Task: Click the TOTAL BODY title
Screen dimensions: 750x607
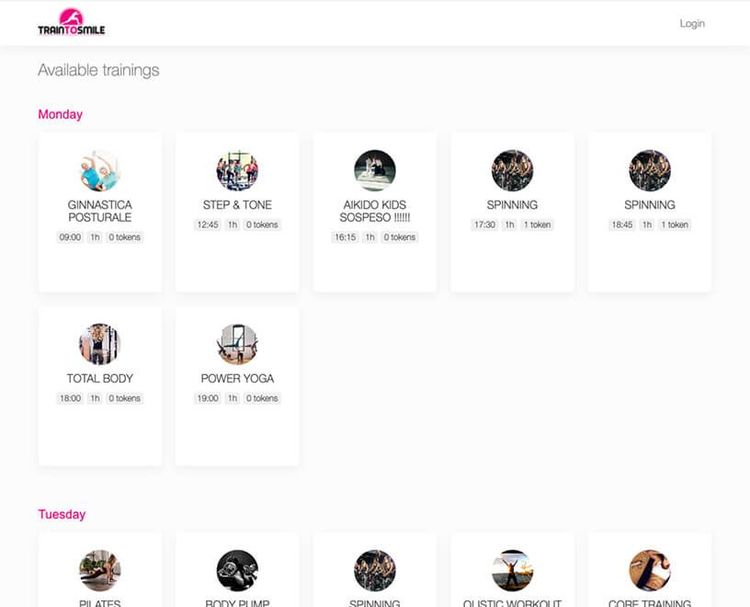Action: (x=99, y=378)
